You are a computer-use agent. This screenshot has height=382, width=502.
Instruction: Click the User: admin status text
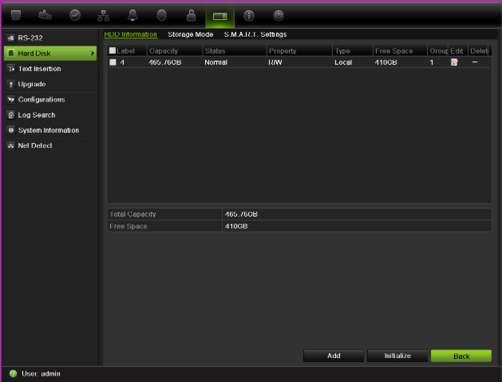tap(41, 374)
